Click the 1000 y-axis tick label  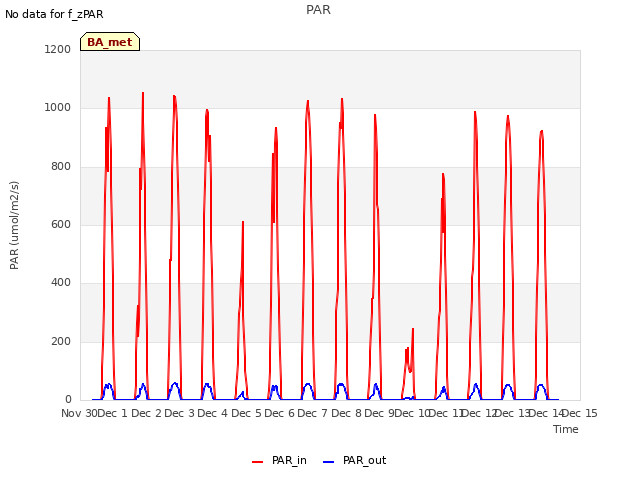click(x=58, y=108)
